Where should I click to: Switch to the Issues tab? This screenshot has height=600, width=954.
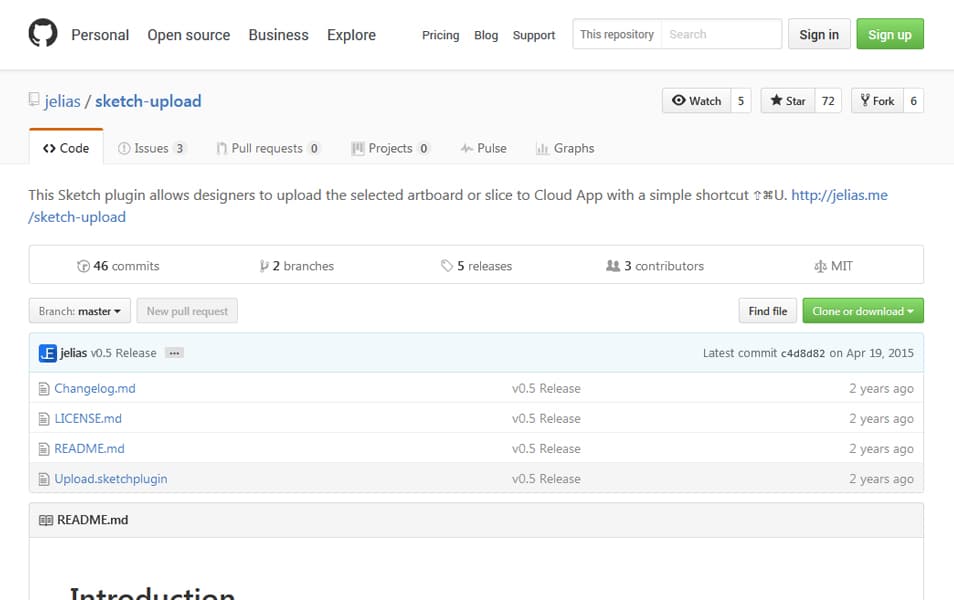151,148
